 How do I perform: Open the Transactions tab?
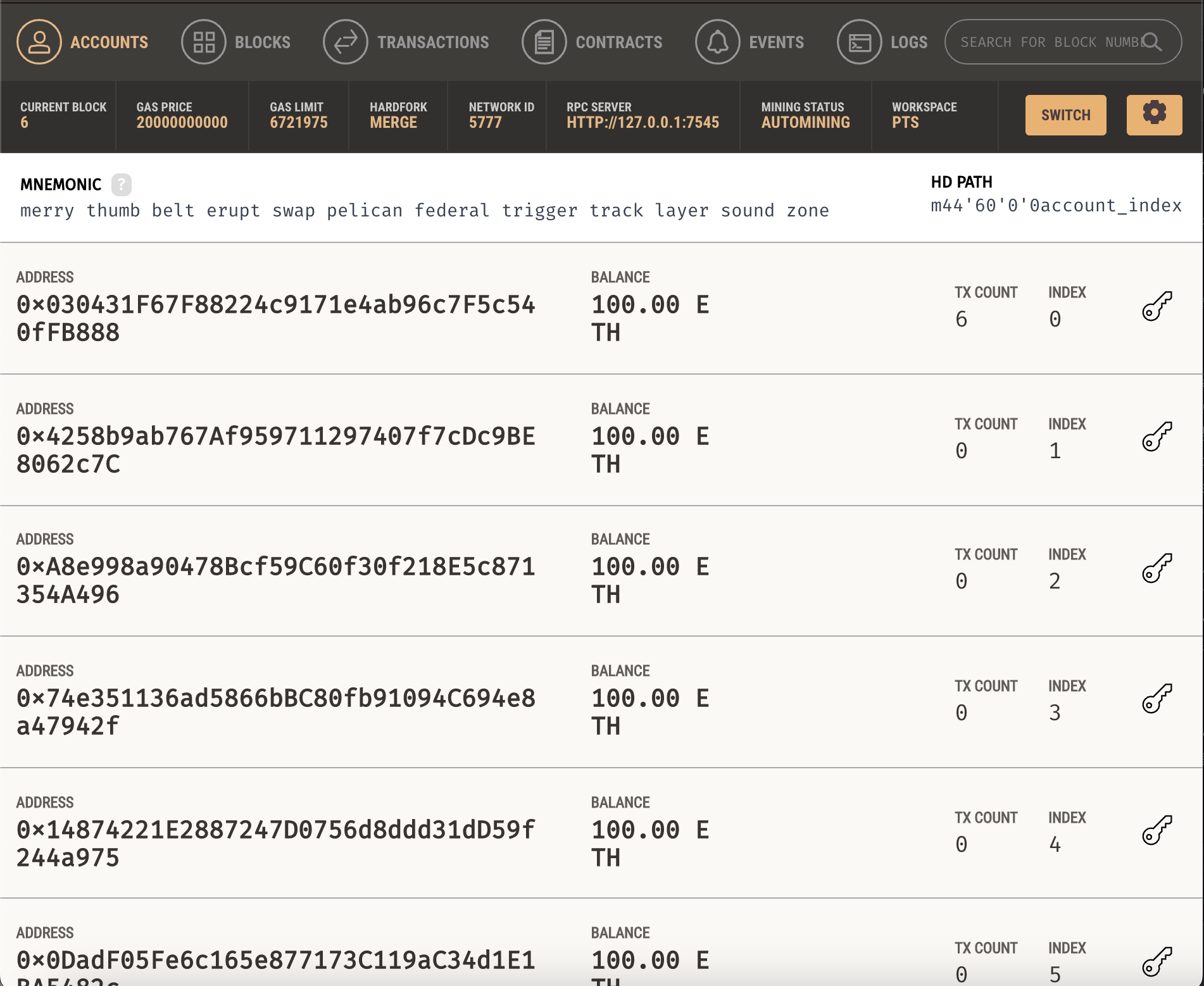point(406,42)
